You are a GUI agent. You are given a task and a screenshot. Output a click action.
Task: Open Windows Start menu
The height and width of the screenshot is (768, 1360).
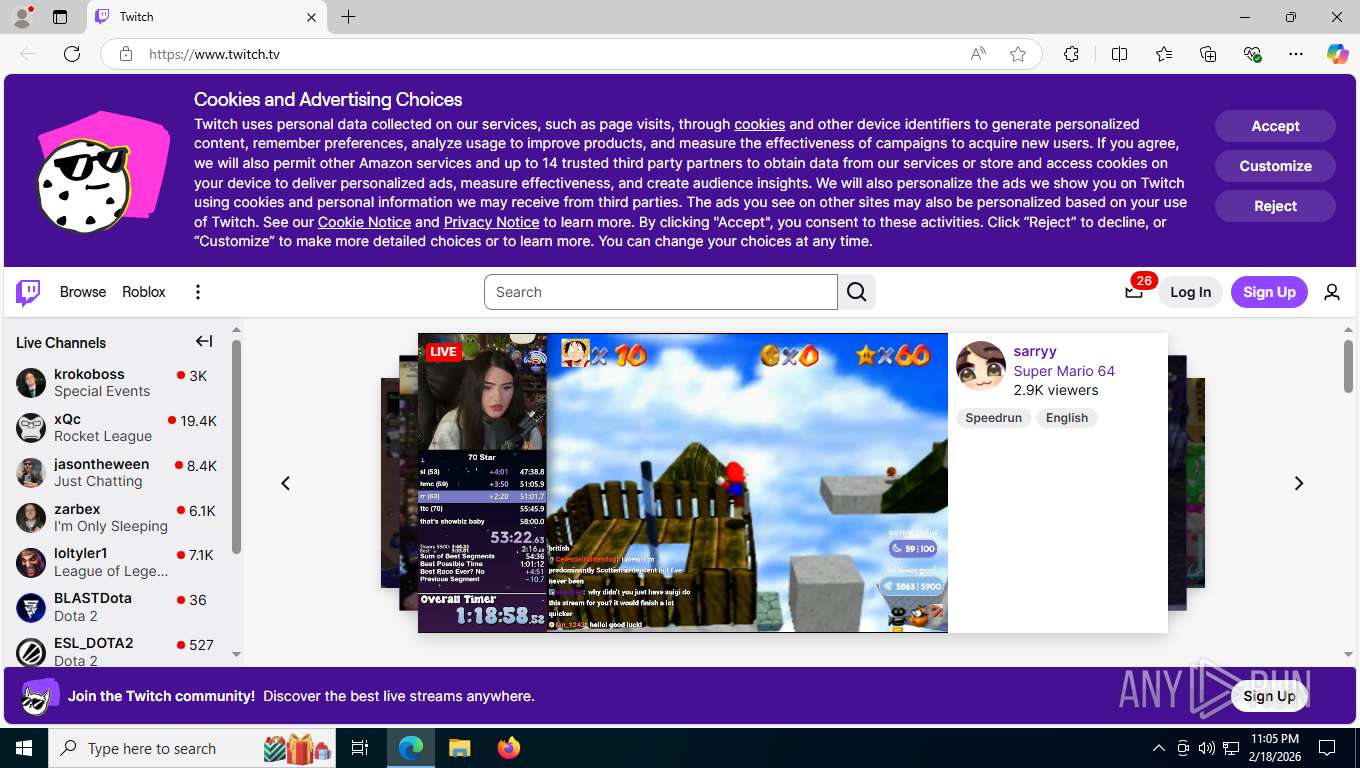coord(24,748)
